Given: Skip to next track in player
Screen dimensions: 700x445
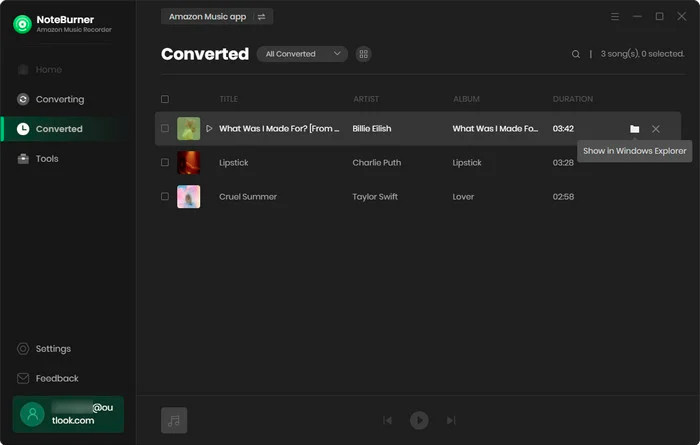Looking at the screenshot, I should tap(451, 420).
